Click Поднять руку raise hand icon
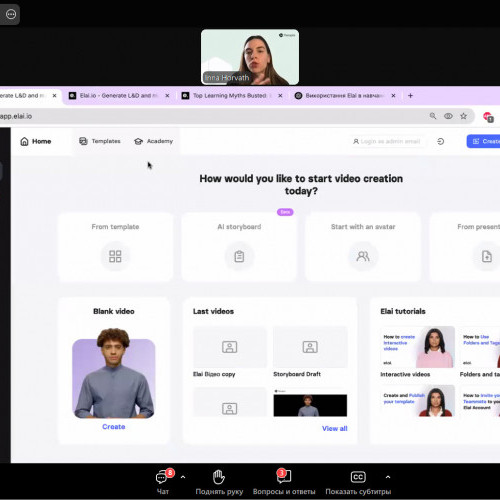500x500 pixels. (x=219, y=477)
